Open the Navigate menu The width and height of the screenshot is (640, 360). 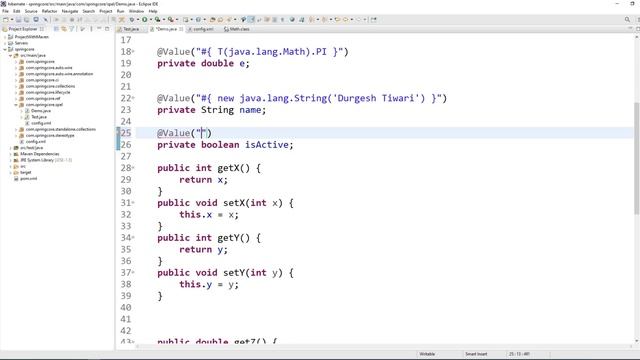tap(70, 11)
